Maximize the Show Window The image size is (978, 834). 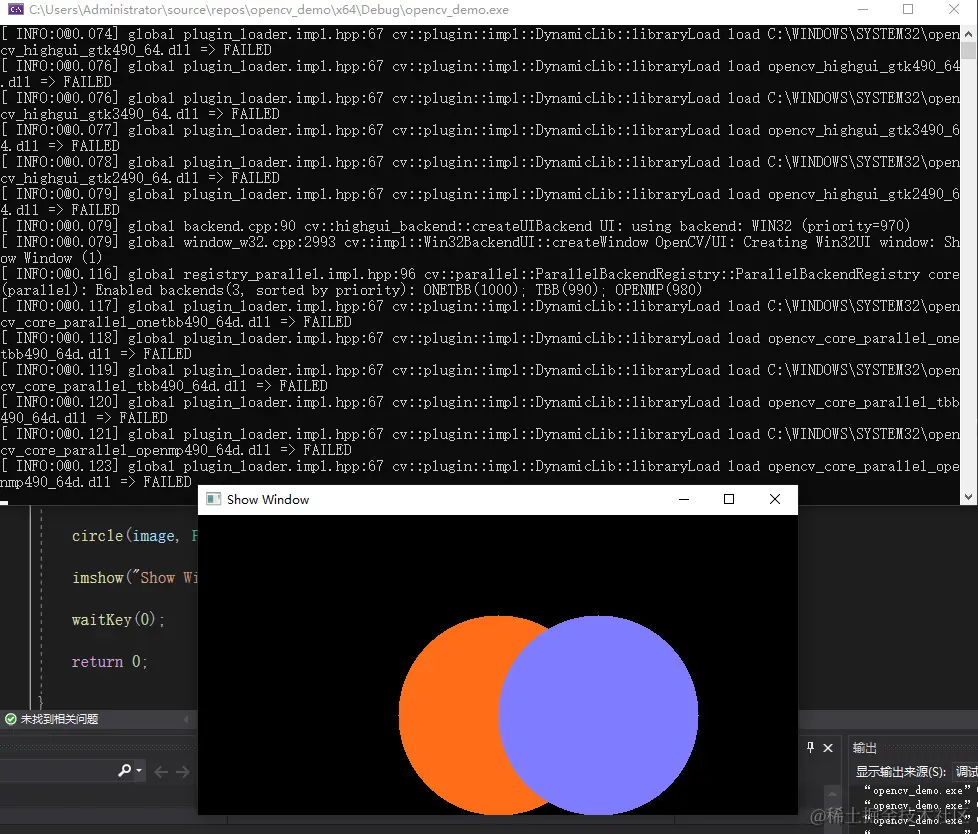click(x=729, y=499)
